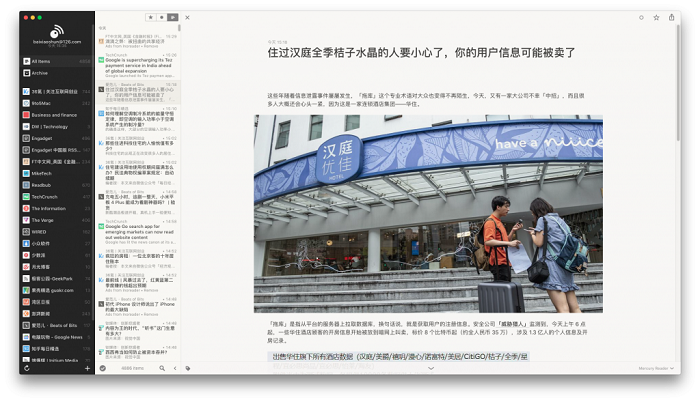Open the Readhub feed

pyautogui.click(x=57, y=185)
